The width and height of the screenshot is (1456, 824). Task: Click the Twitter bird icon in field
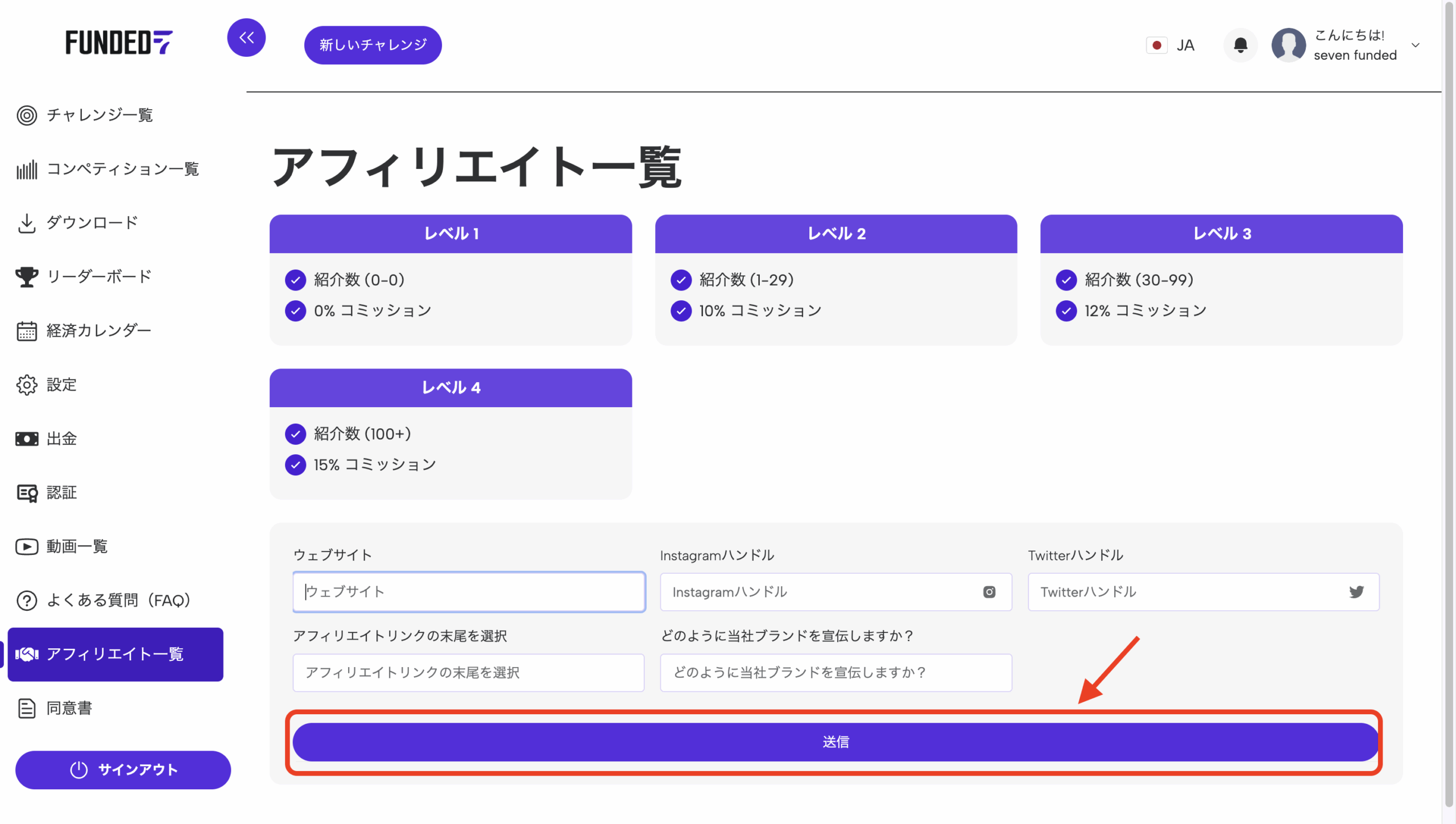[1356, 592]
